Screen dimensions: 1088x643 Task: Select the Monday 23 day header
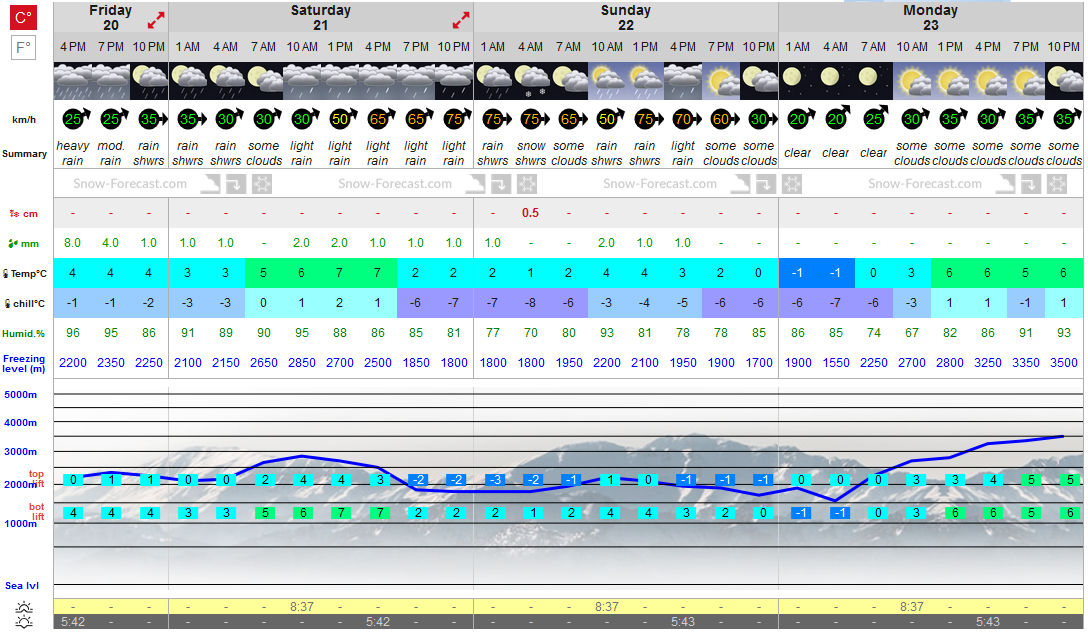pos(930,17)
